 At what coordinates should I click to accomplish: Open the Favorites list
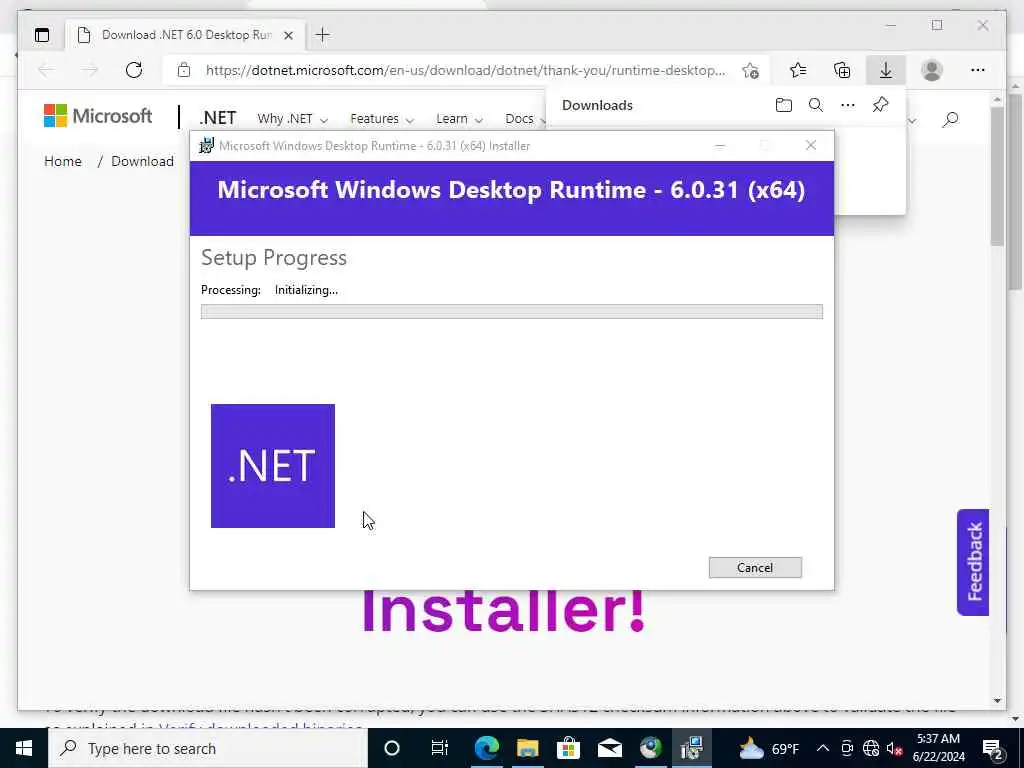(798, 70)
